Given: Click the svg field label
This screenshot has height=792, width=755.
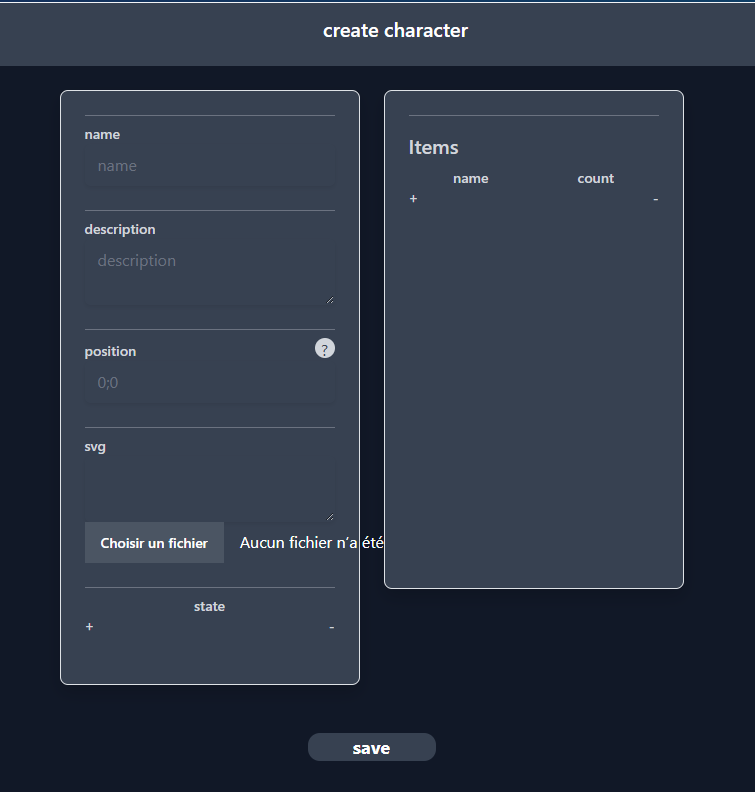Looking at the screenshot, I should coord(95,447).
